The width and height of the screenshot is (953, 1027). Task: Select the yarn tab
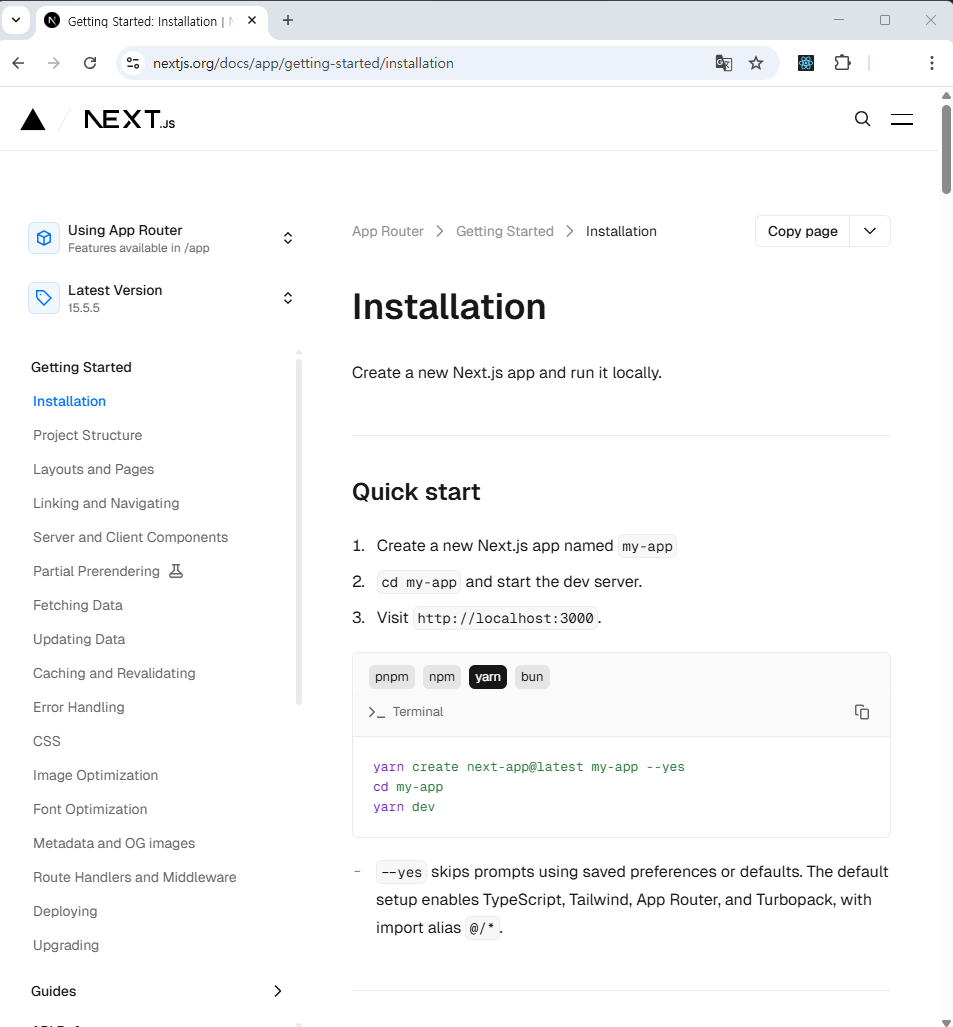coord(488,677)
